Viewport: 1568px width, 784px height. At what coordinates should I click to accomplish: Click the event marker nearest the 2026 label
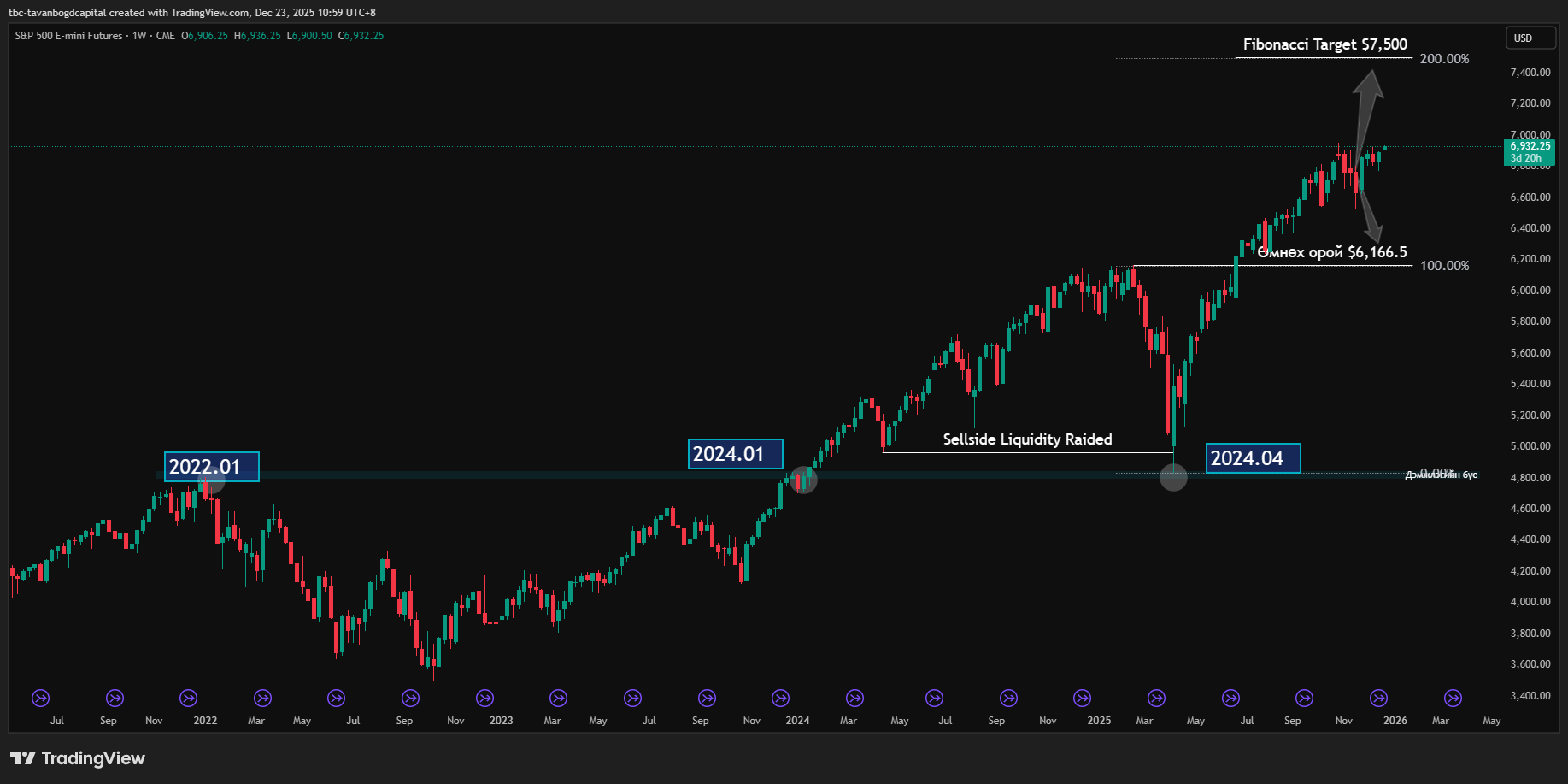(1378, 699)
